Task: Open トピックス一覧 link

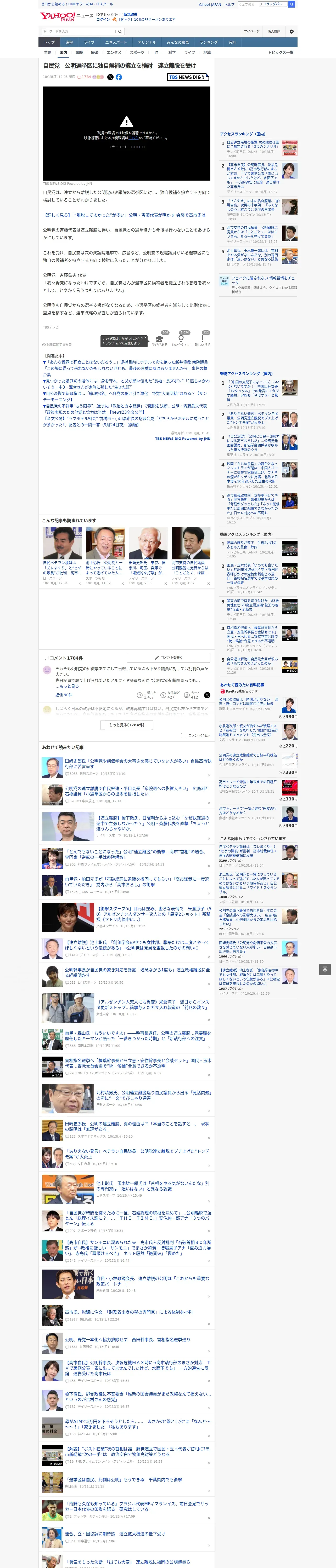Action: pyautogui.click(x=281, y=53)
